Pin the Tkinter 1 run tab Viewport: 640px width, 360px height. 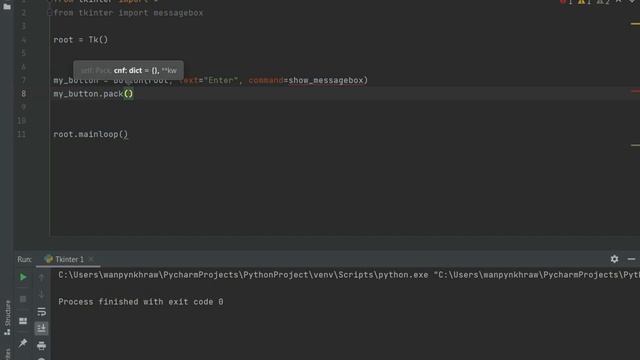click(23, 343)
